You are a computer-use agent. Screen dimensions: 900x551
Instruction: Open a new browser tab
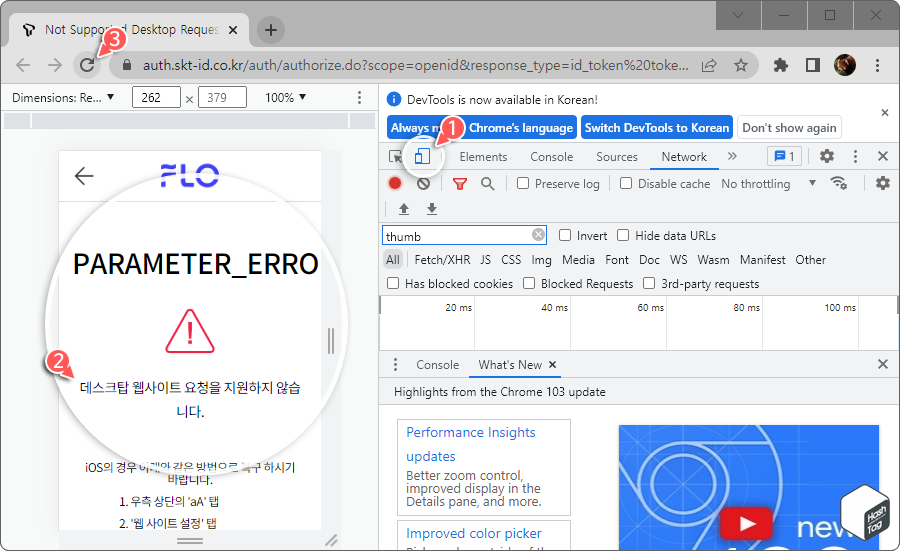click(x=271, y=30)
